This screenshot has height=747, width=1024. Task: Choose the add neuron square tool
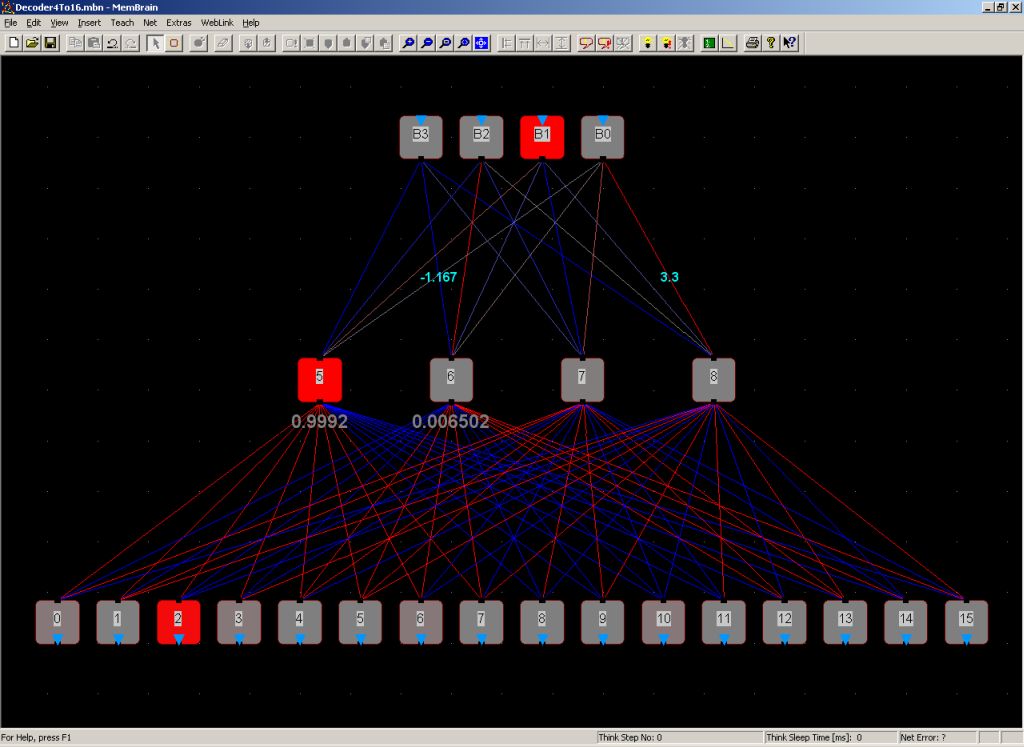point(174,43)
